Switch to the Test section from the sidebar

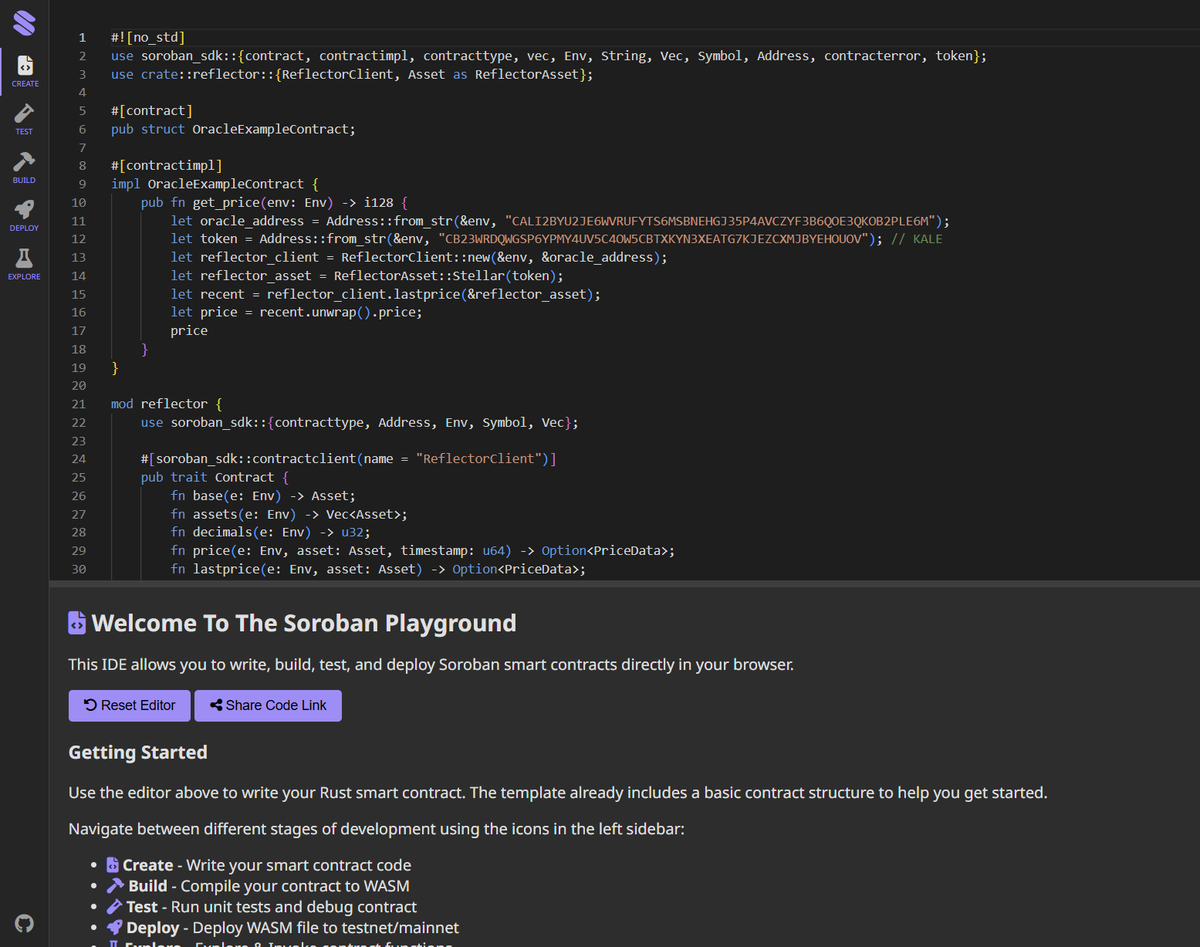pyautogui.click(x=24, y=118)
